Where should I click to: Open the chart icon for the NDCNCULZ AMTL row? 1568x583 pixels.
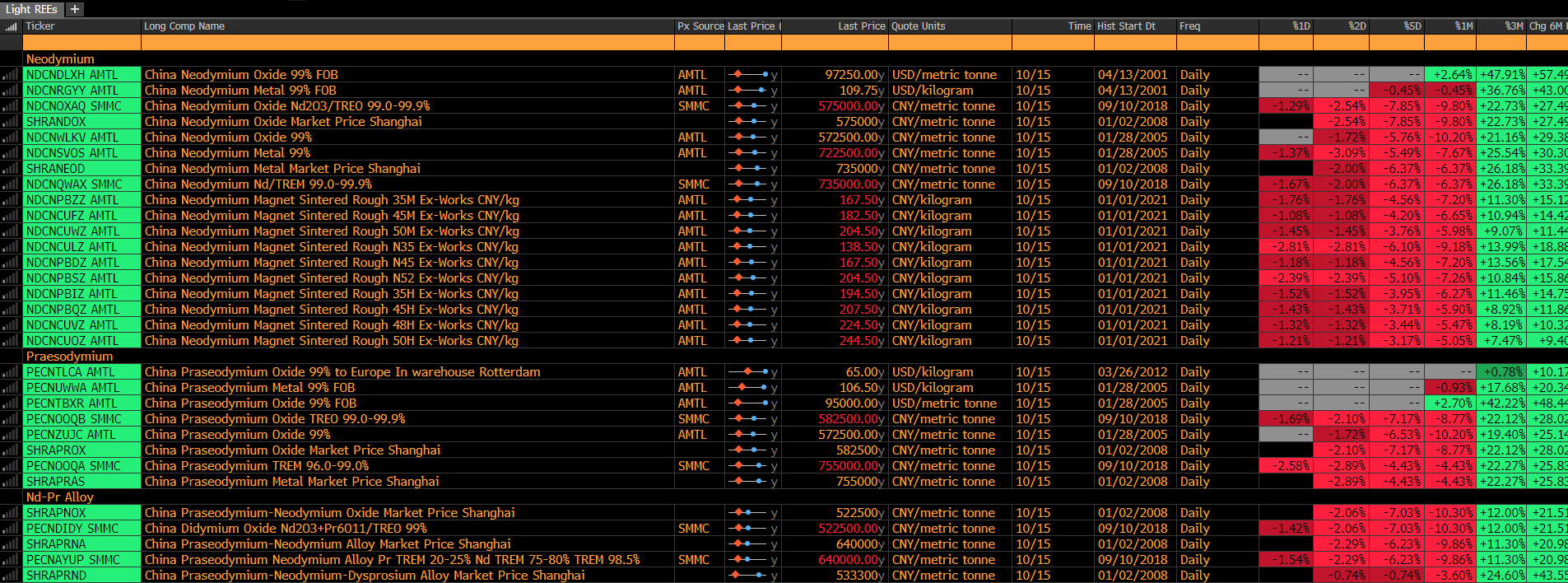point(11,247)
